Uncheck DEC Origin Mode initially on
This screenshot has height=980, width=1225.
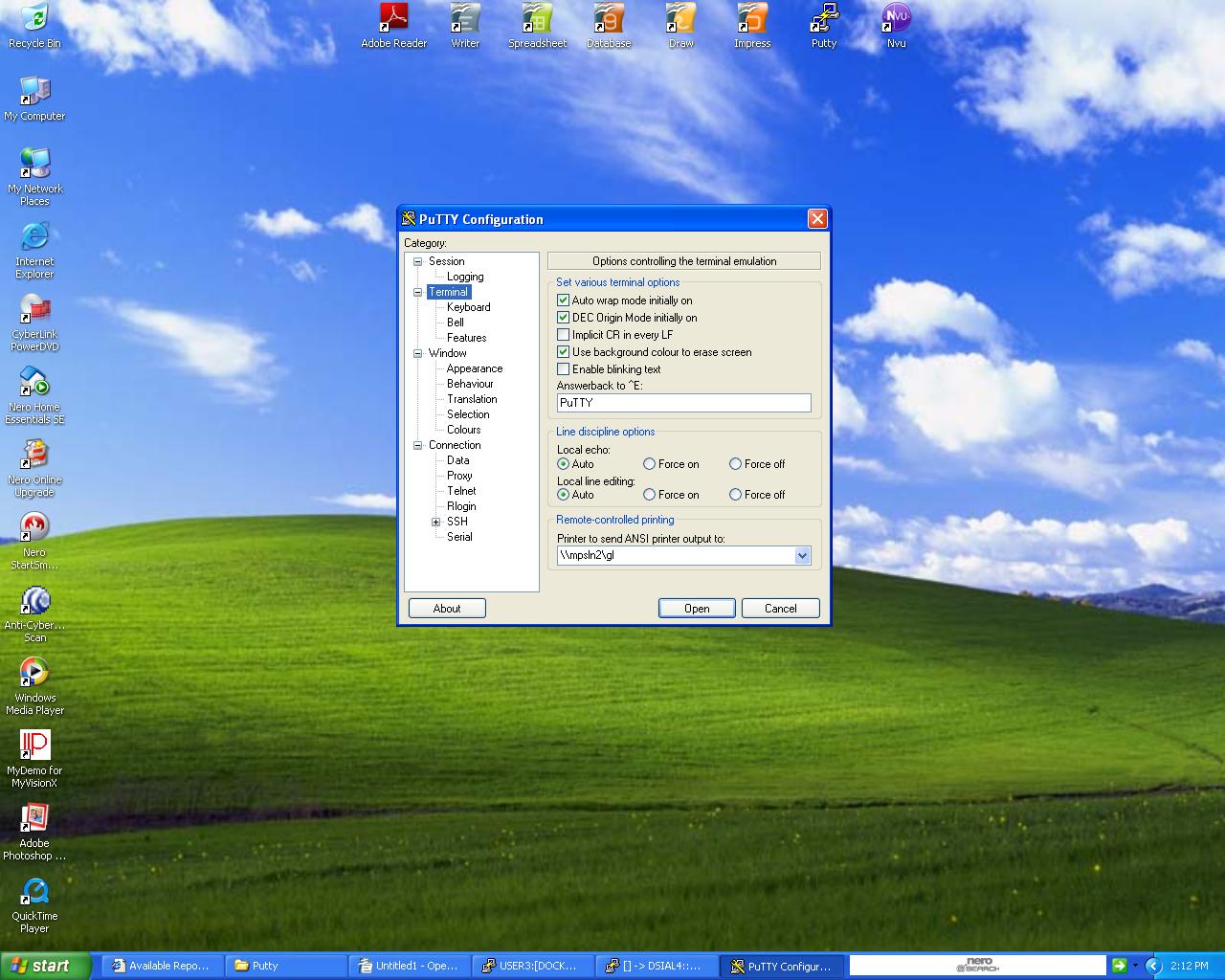[563, 318]
